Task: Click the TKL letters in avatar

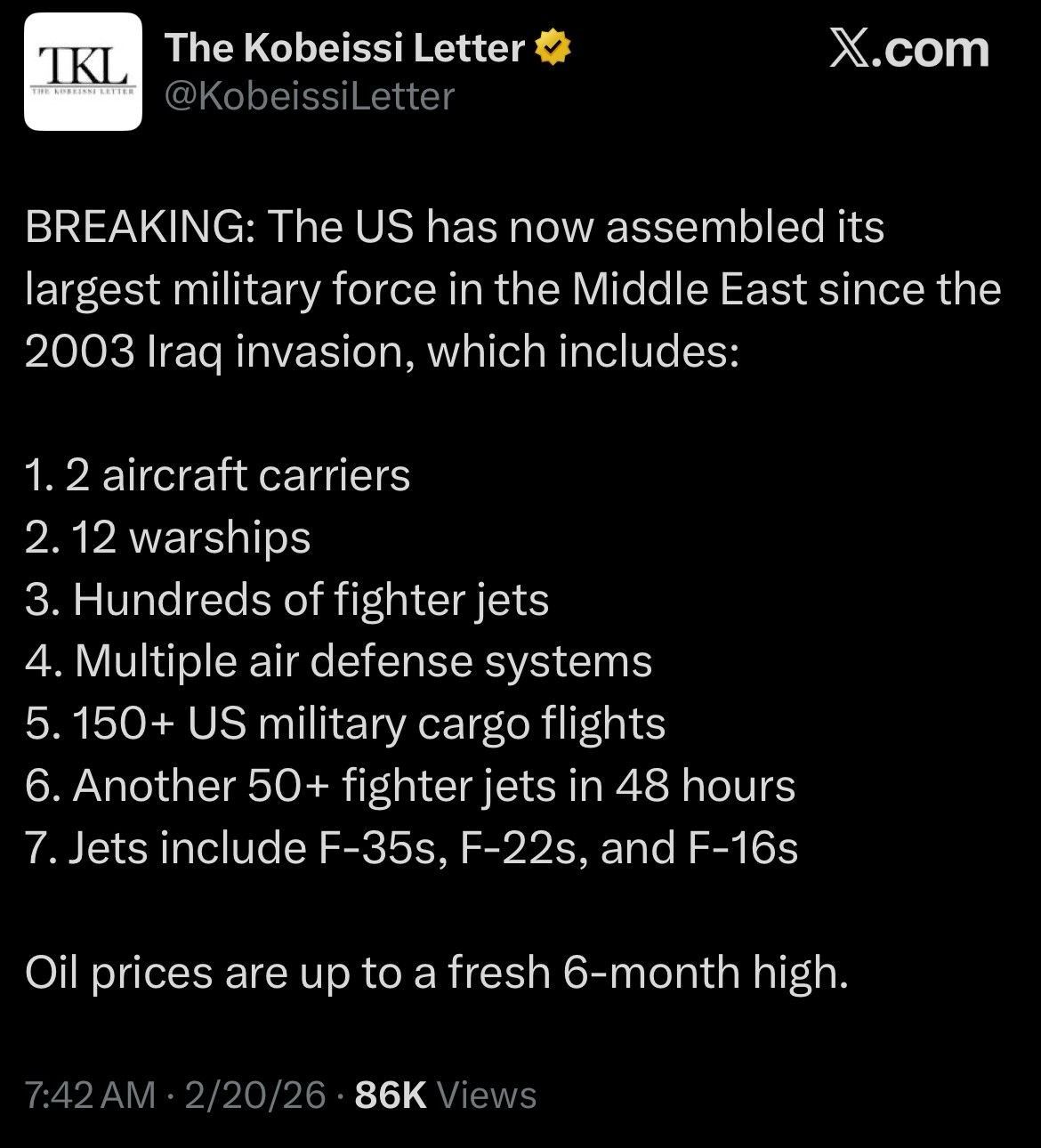Action: (x=83, y=66)
